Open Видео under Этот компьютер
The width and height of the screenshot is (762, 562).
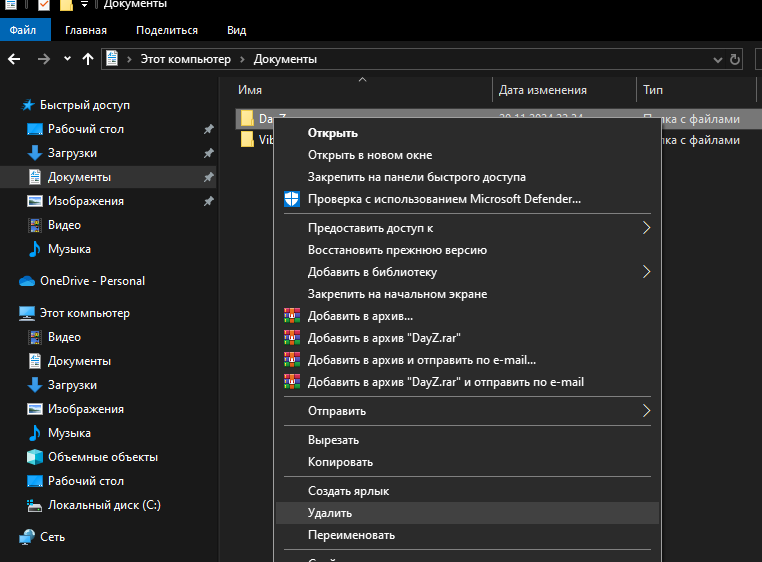64,337
